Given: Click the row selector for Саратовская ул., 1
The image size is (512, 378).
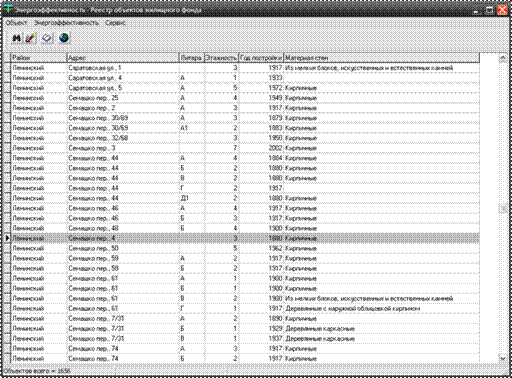Looking at the screenshot, I should (7, 68).
